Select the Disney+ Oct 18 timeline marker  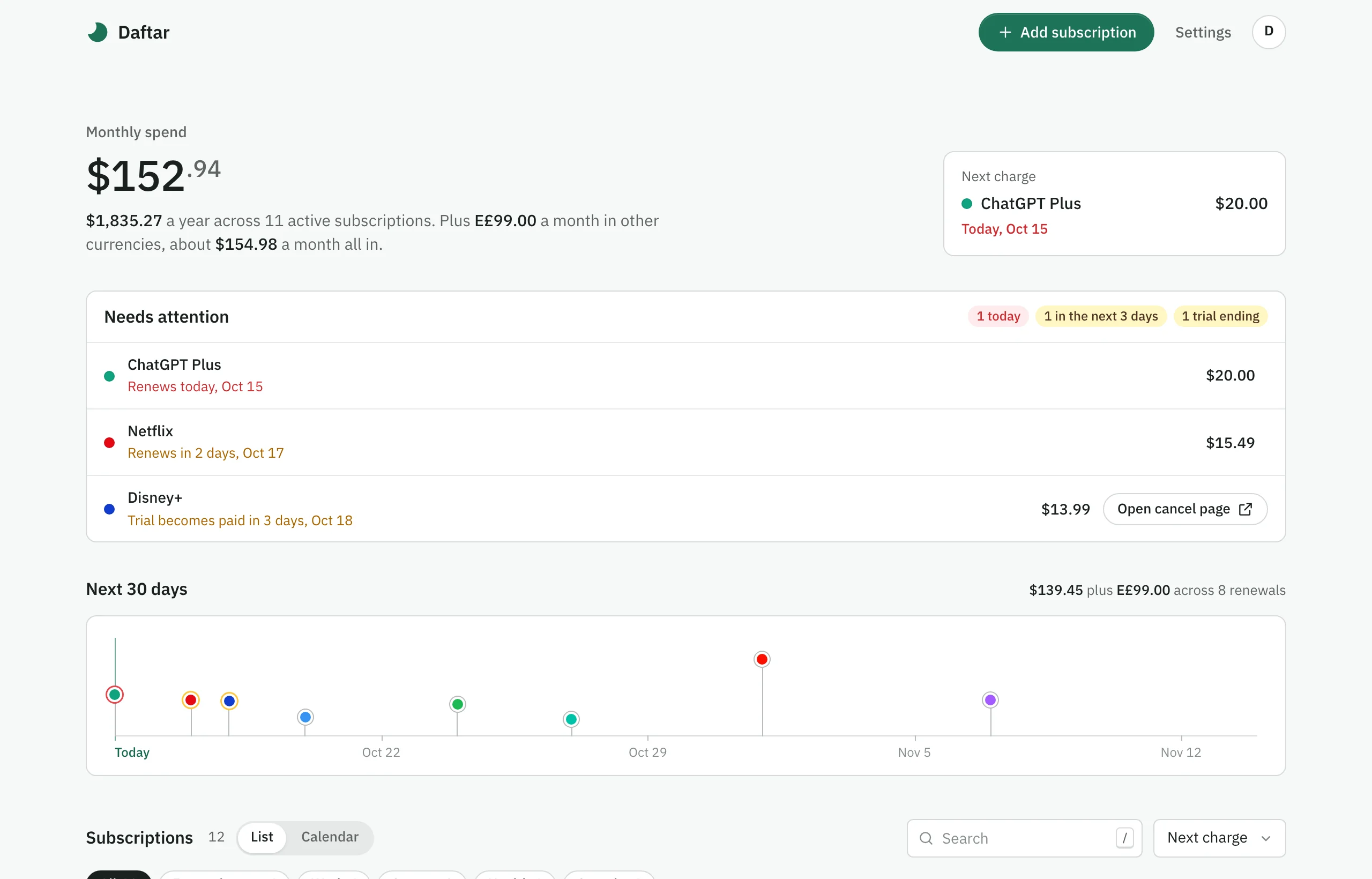click(229, 701)
